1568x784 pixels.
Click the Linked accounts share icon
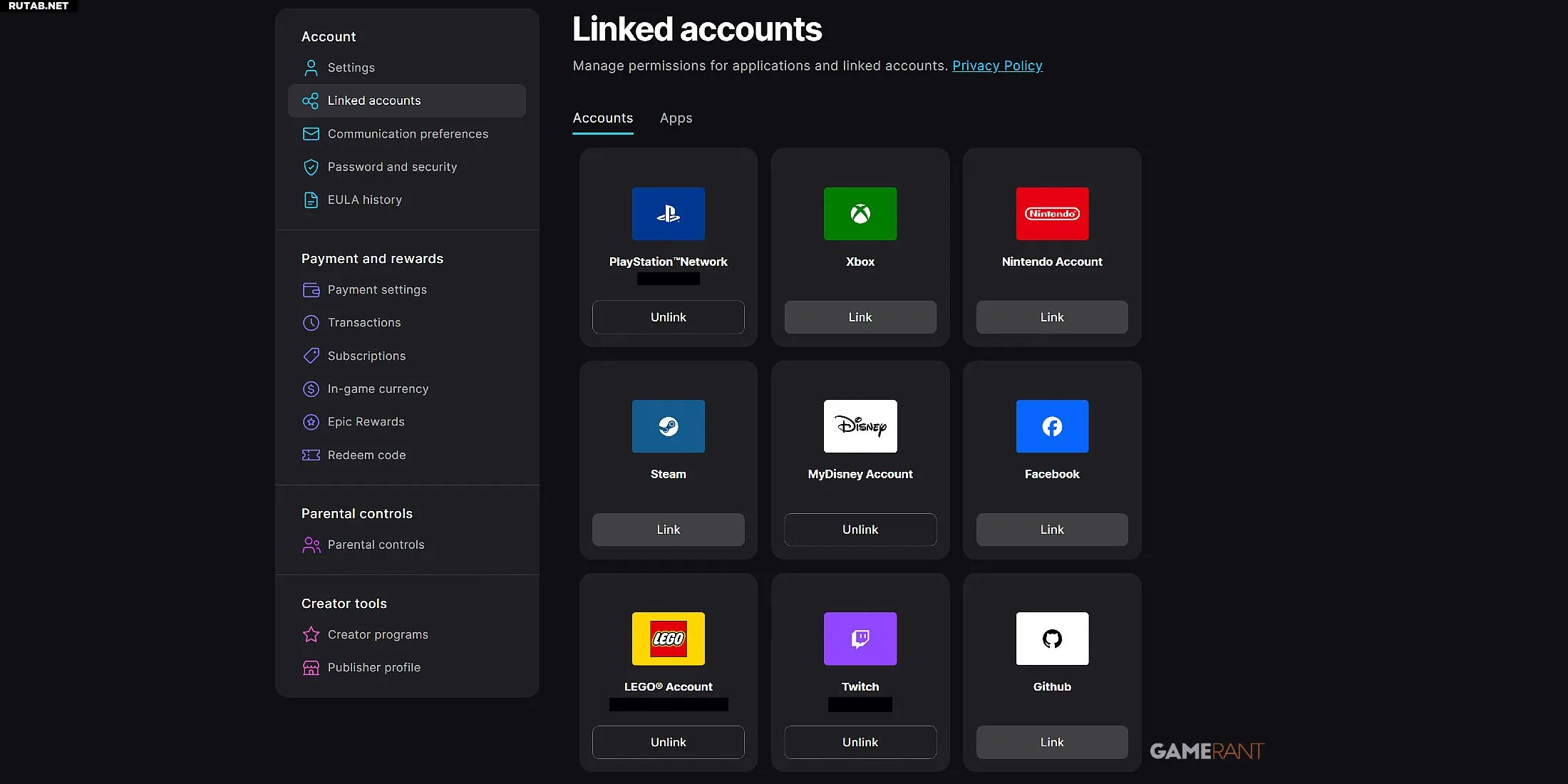click(311, 101)
